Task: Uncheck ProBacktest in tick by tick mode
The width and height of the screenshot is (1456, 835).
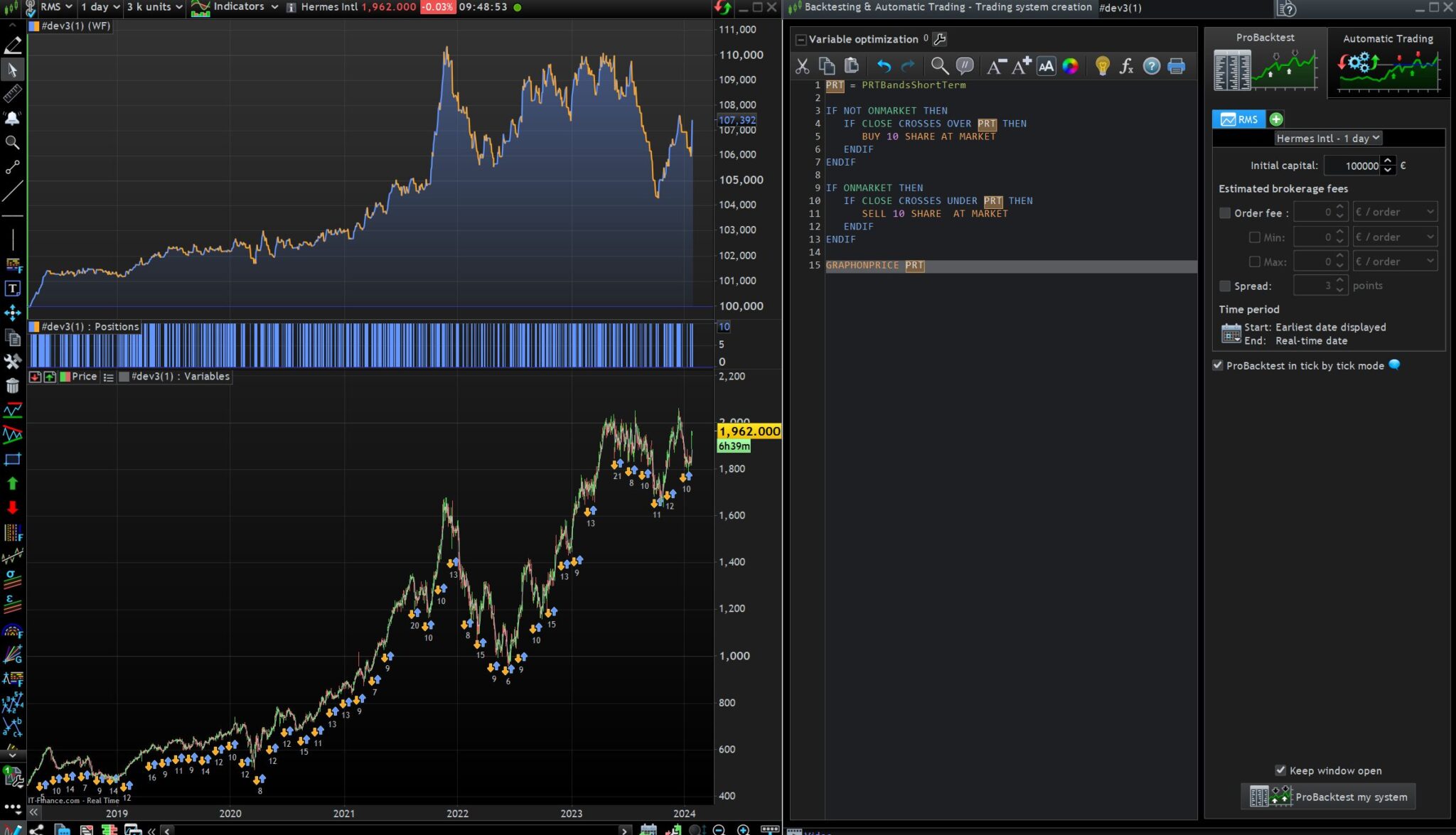Action: [1218, 365]
